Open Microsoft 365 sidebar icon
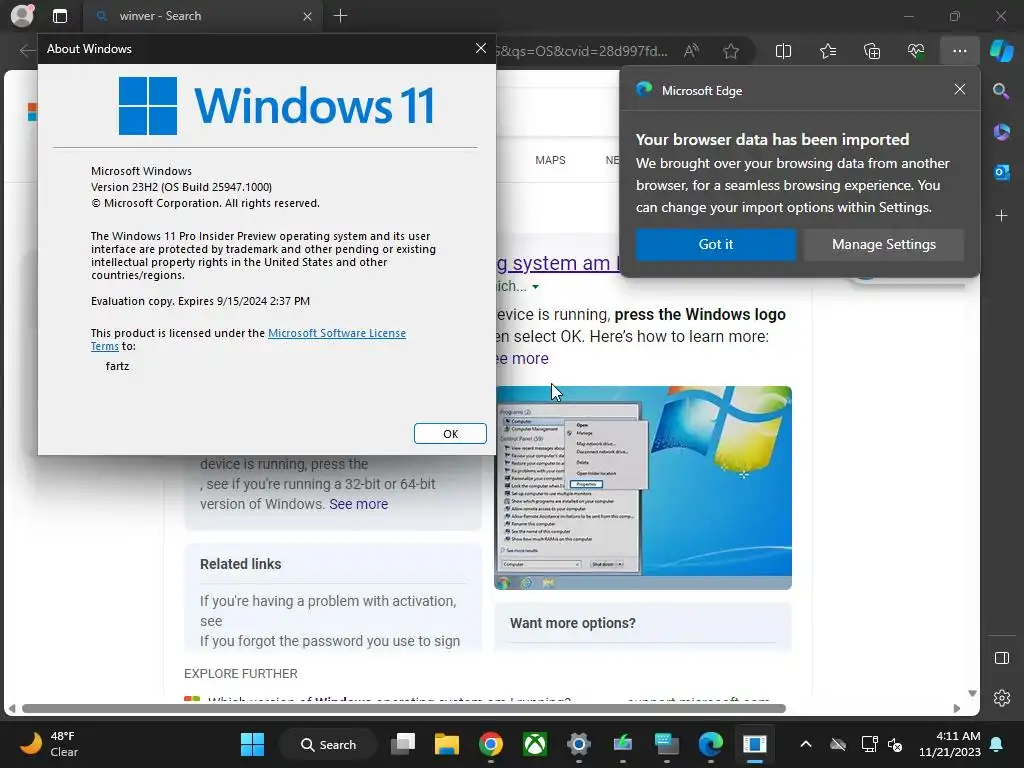Image resolution: width=1024 pixels, height=768 pixels. 1001,131
